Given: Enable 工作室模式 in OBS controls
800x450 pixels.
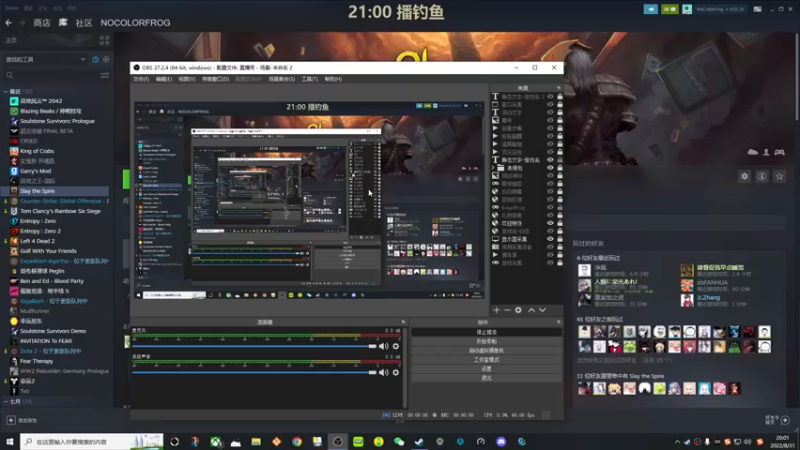Looking at the screenshot, I should pyautogui.click(x=486, y=360).
